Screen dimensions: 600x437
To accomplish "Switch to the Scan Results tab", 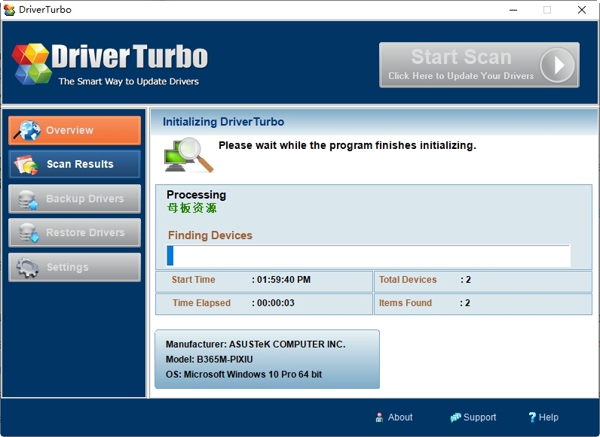I will 80,164.
